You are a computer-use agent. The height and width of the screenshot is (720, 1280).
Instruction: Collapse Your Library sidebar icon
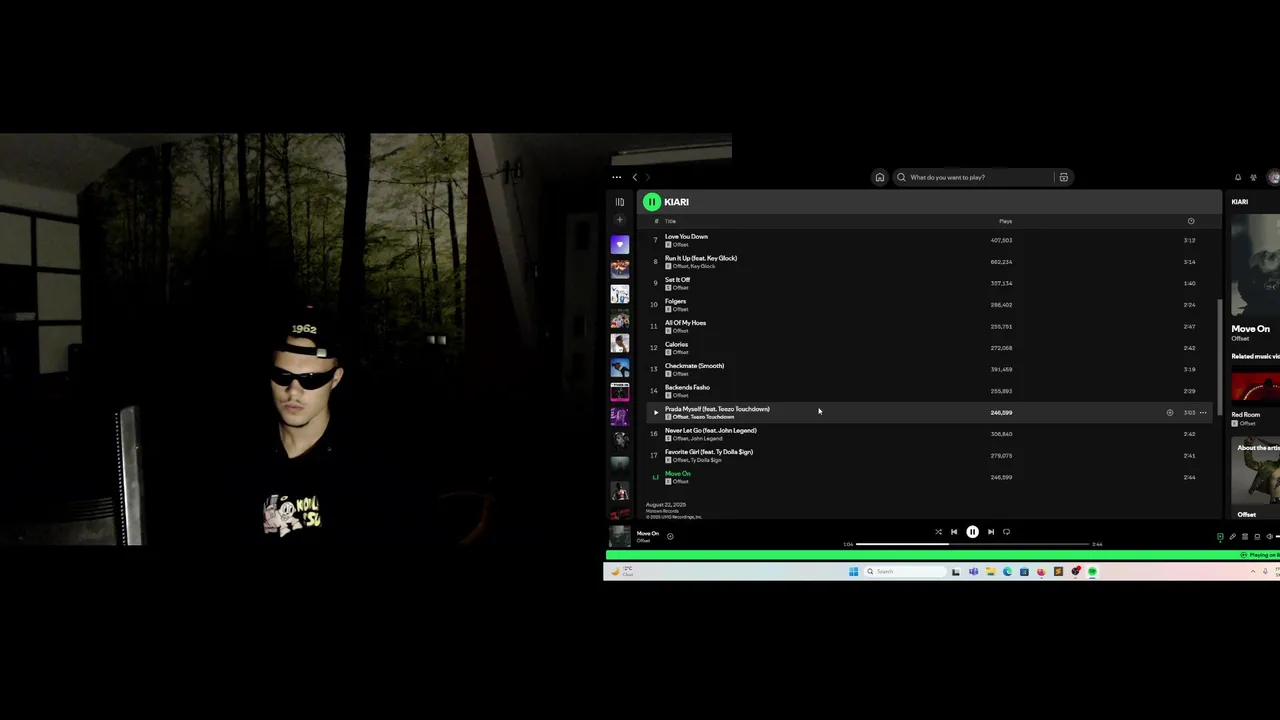(620, 202)
